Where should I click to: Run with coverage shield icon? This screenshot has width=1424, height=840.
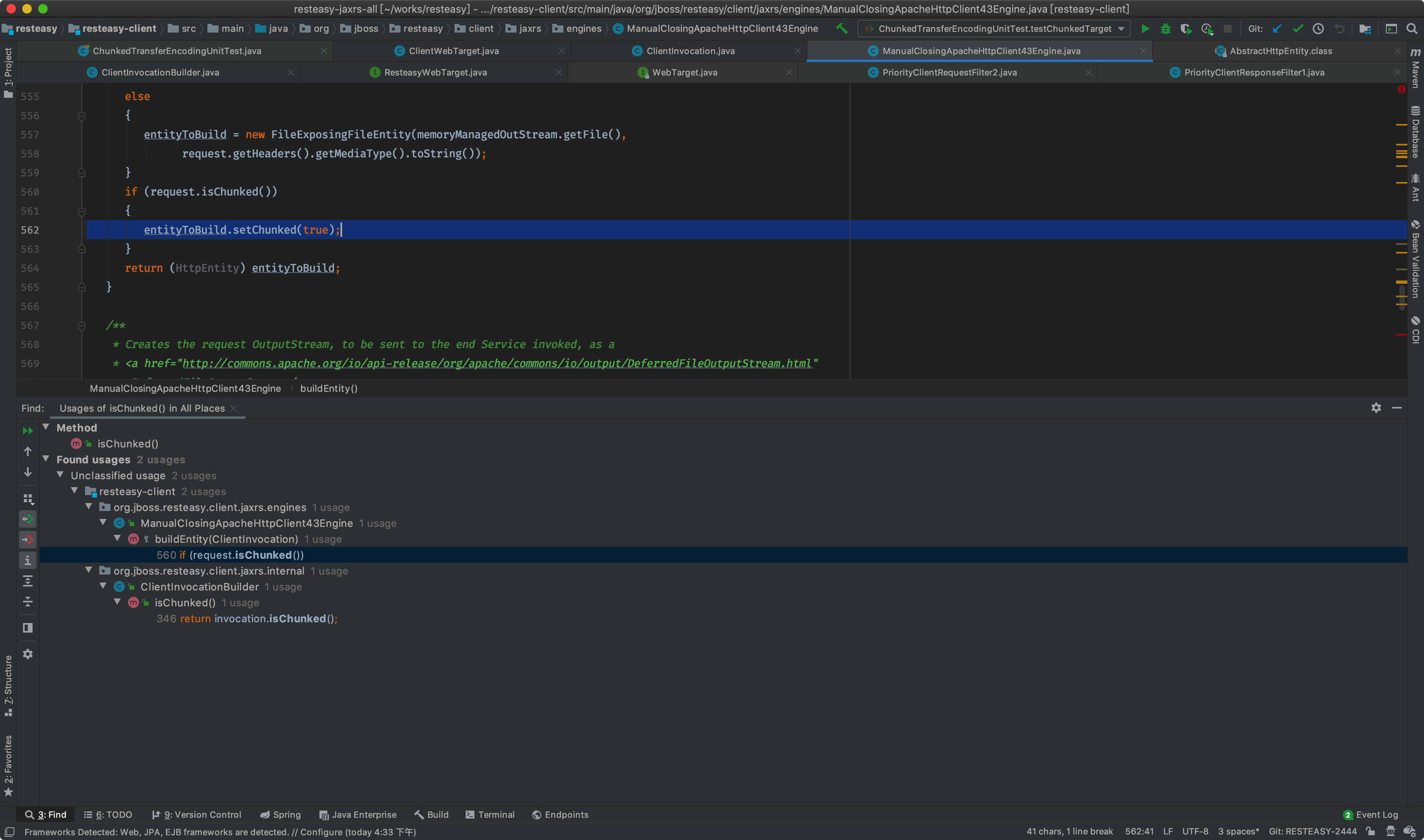point(1186,29)
